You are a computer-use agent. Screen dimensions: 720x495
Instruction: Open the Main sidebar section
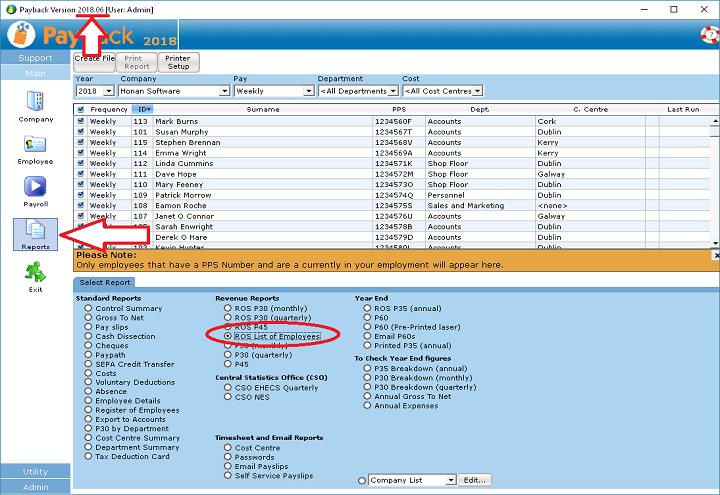[x=35, y=73]
